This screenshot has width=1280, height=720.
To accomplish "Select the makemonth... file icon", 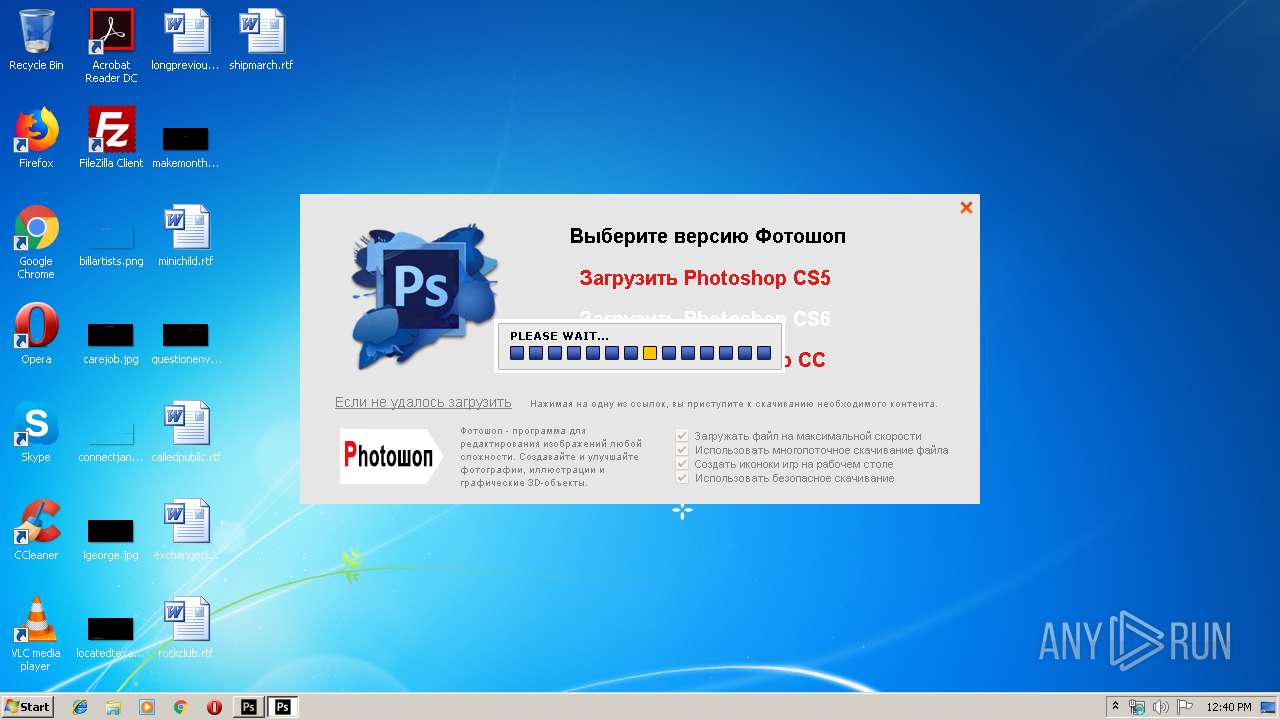I will pos(185,146).
